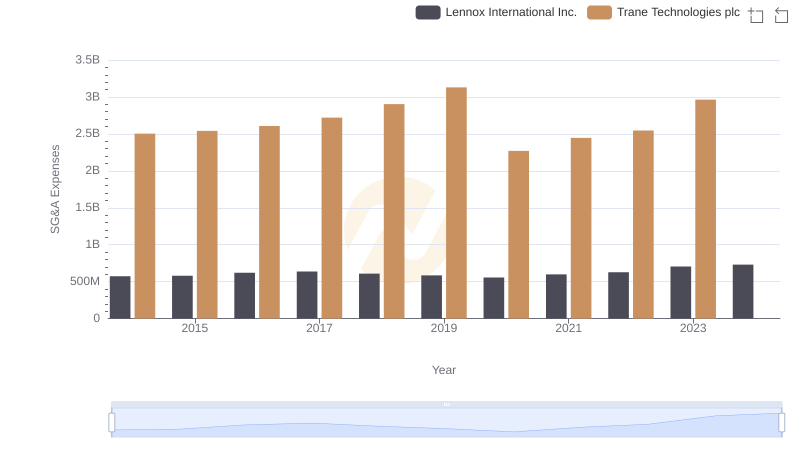Click the range slider top drag bar

446,404
